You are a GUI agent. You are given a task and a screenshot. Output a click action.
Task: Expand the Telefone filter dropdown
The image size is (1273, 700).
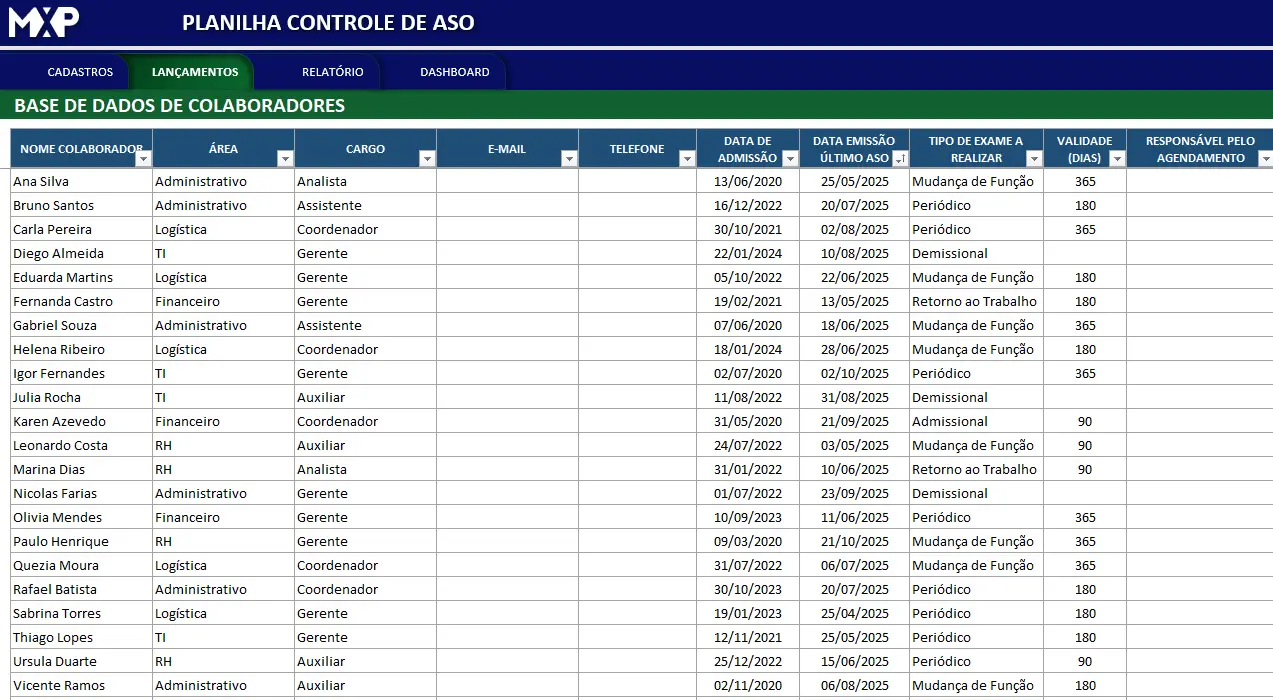686,159
